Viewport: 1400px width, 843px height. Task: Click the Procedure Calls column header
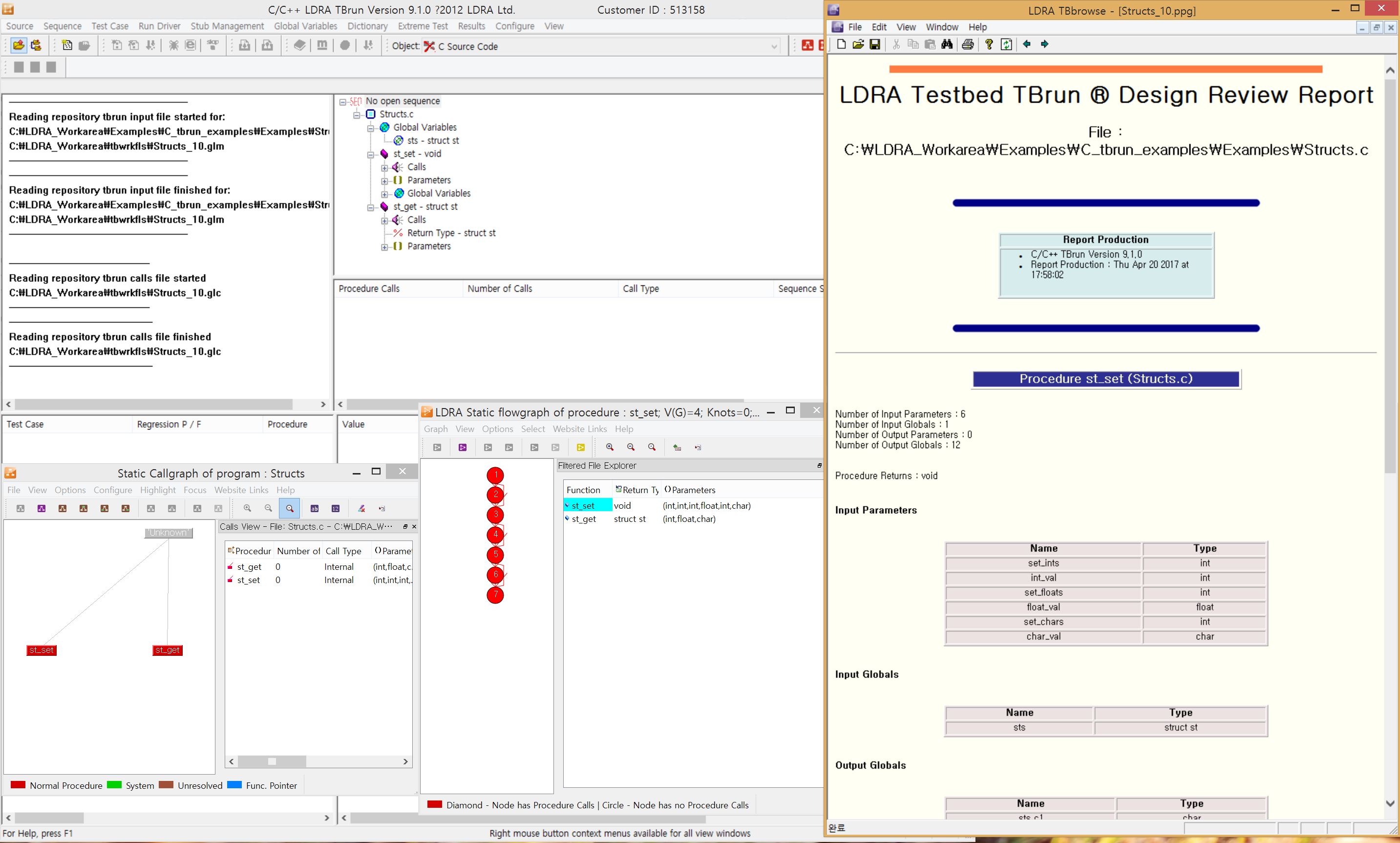tap(399, 288)
